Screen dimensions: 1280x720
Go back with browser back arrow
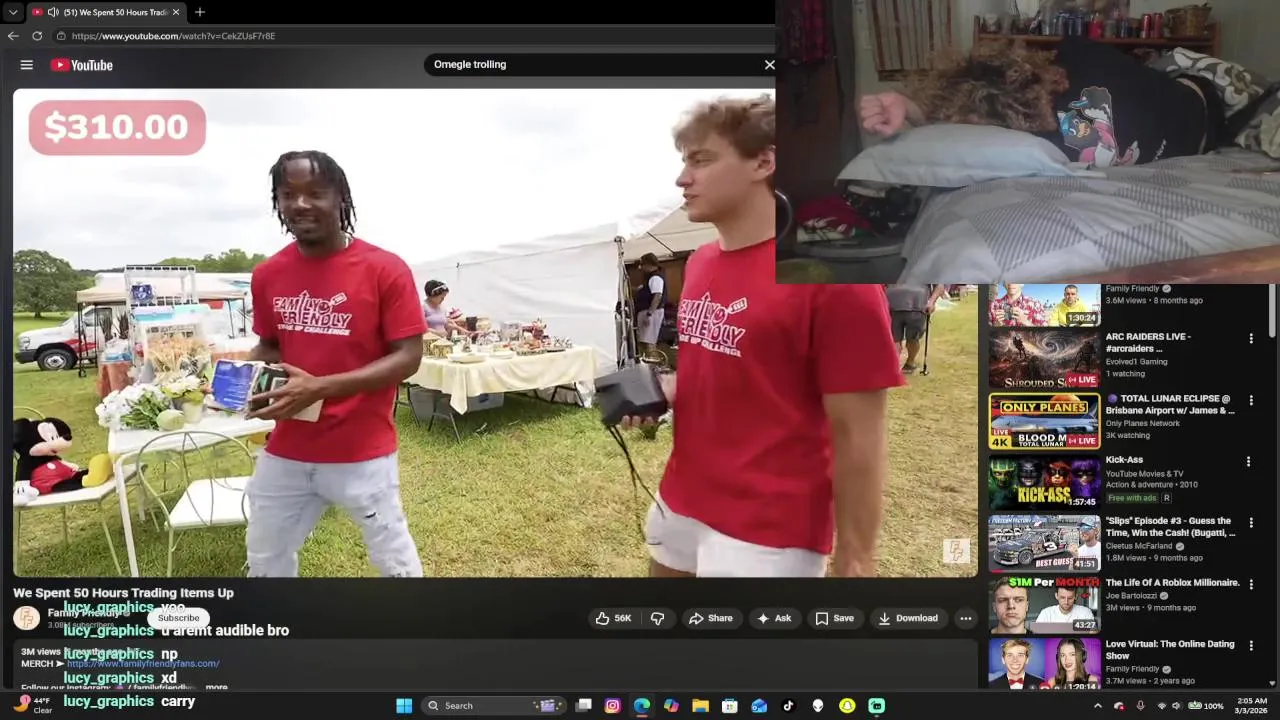13,36
